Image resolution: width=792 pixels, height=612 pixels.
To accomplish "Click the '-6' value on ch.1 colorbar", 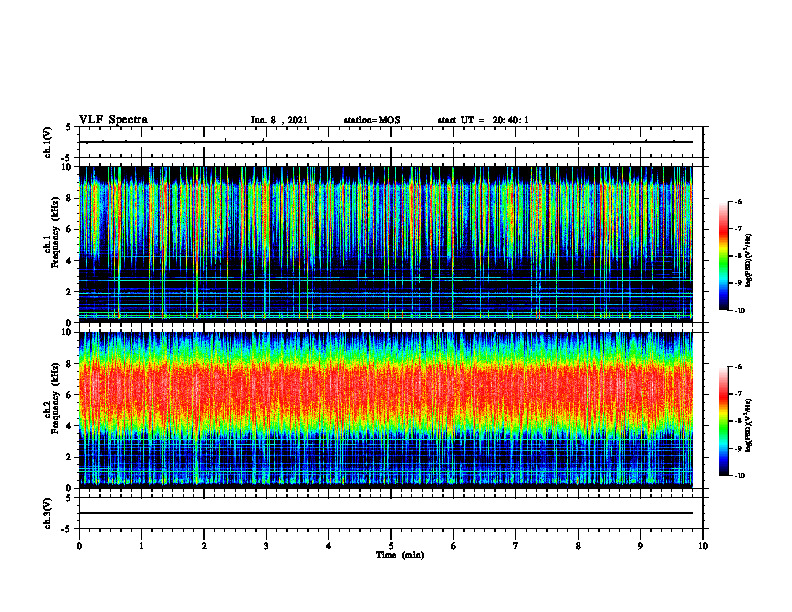I will pos(738,201).
